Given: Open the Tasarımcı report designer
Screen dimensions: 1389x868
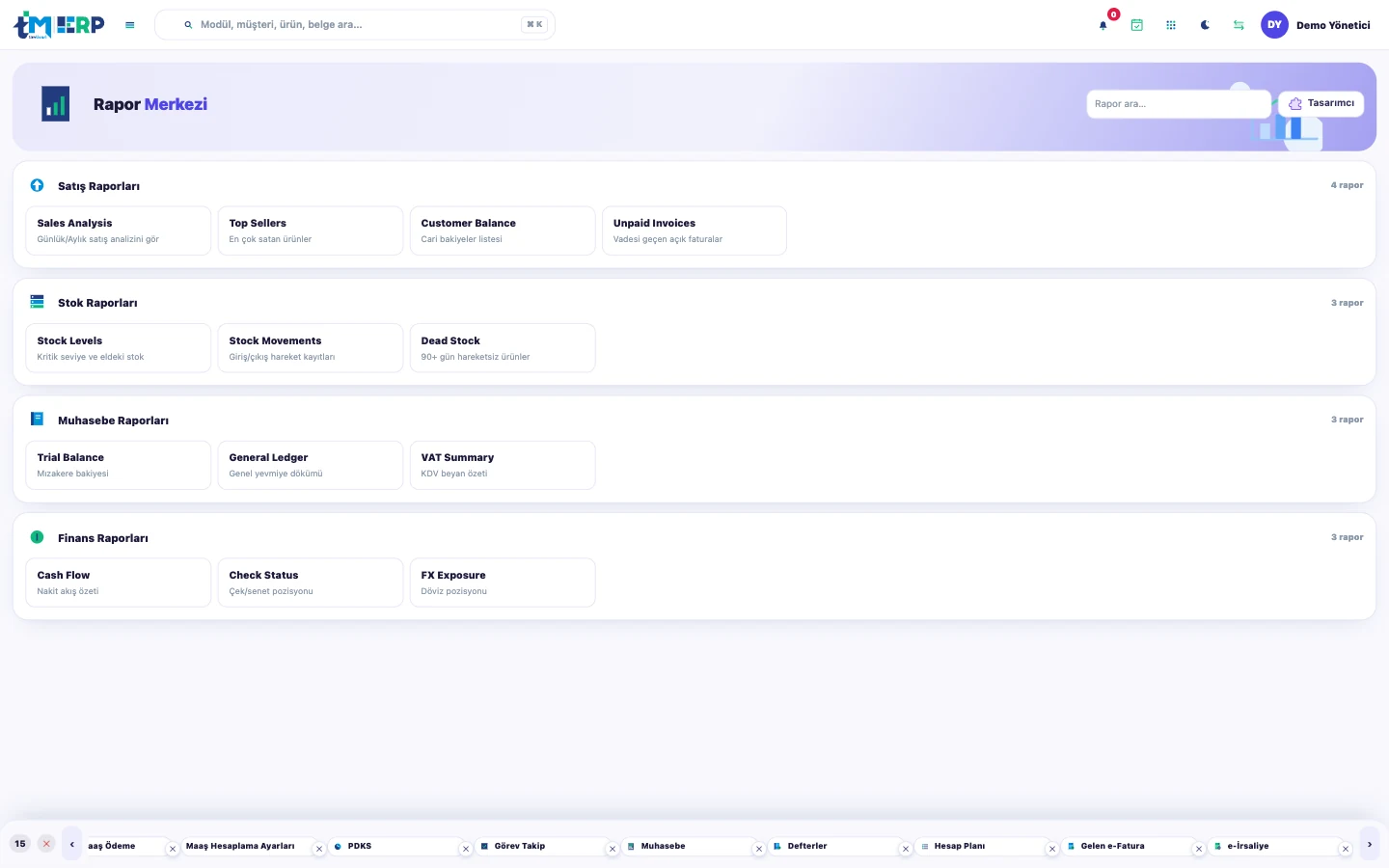Looking at the screenshot, I should 1321,103.
